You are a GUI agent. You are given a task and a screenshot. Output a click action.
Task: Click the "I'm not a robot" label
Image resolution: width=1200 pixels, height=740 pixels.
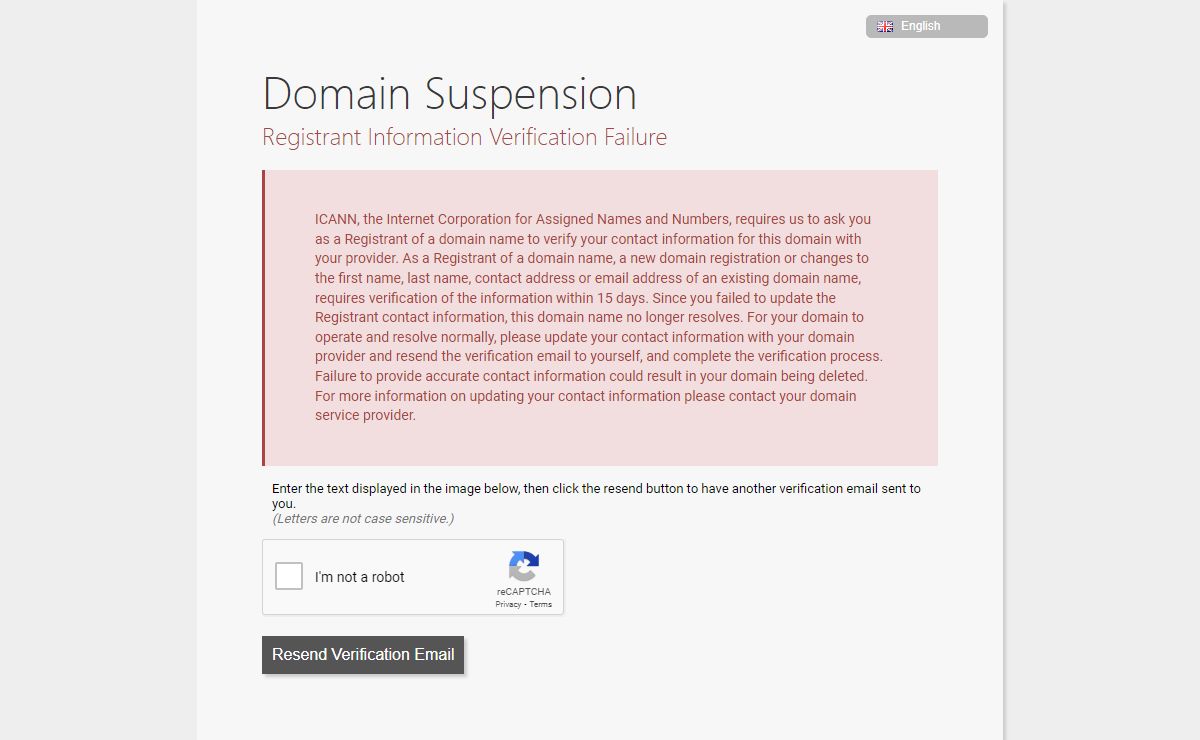point(359,577)
